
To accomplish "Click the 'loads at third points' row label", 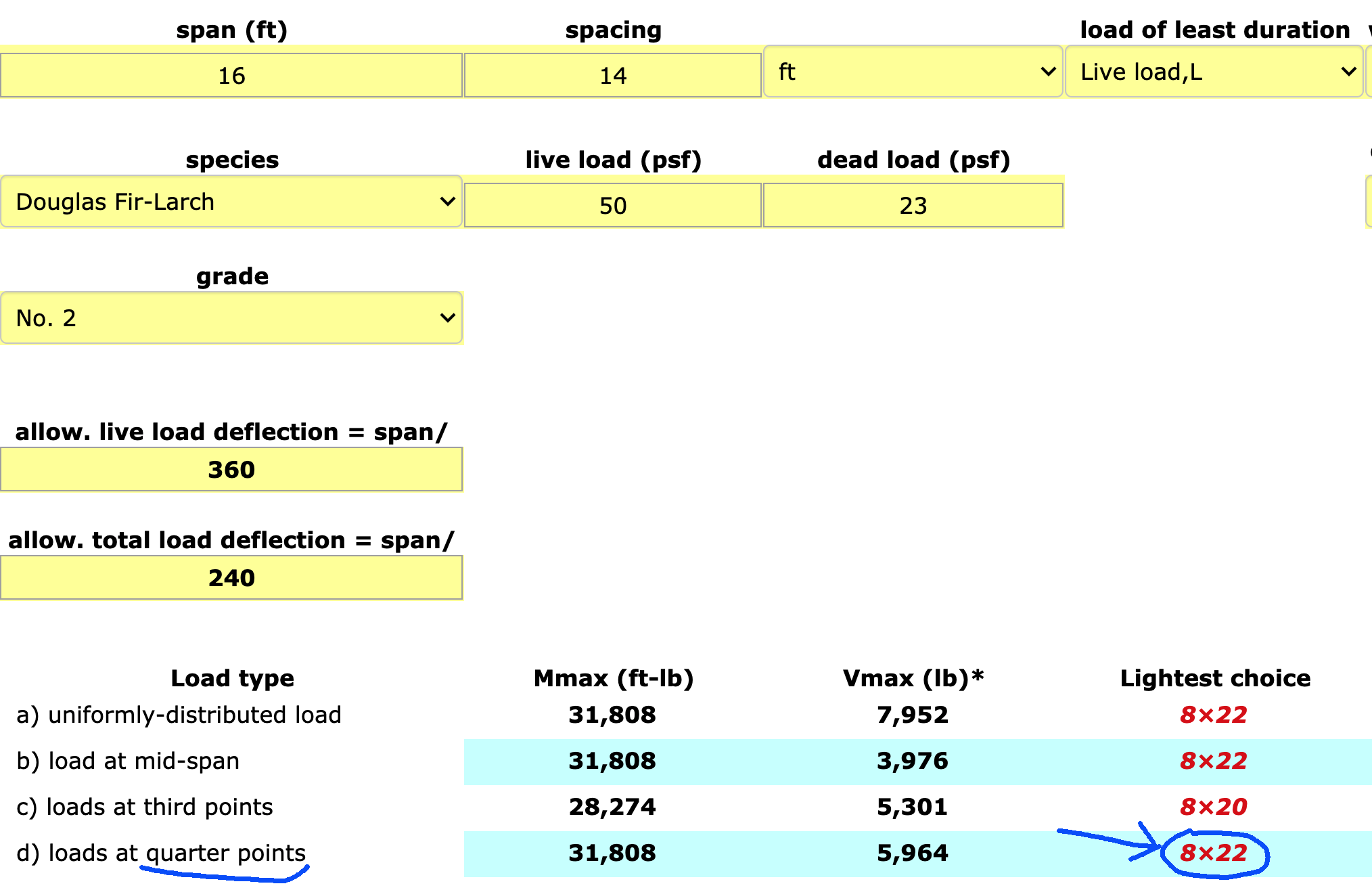I will [145, 807].
